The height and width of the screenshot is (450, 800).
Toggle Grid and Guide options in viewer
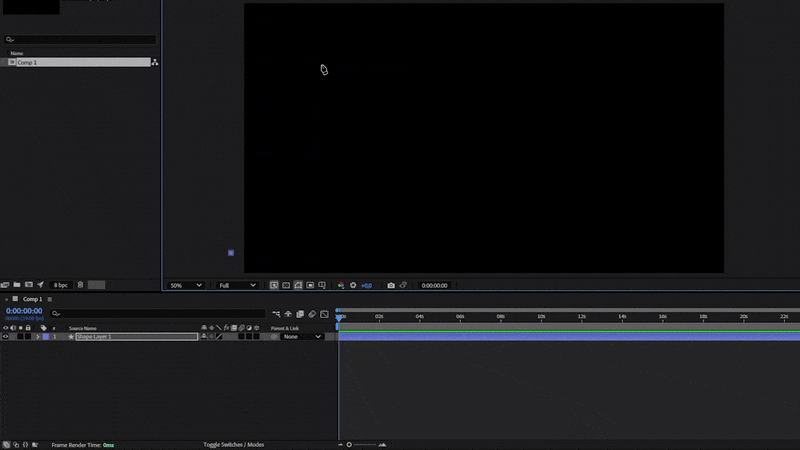[x=322, y=285]
